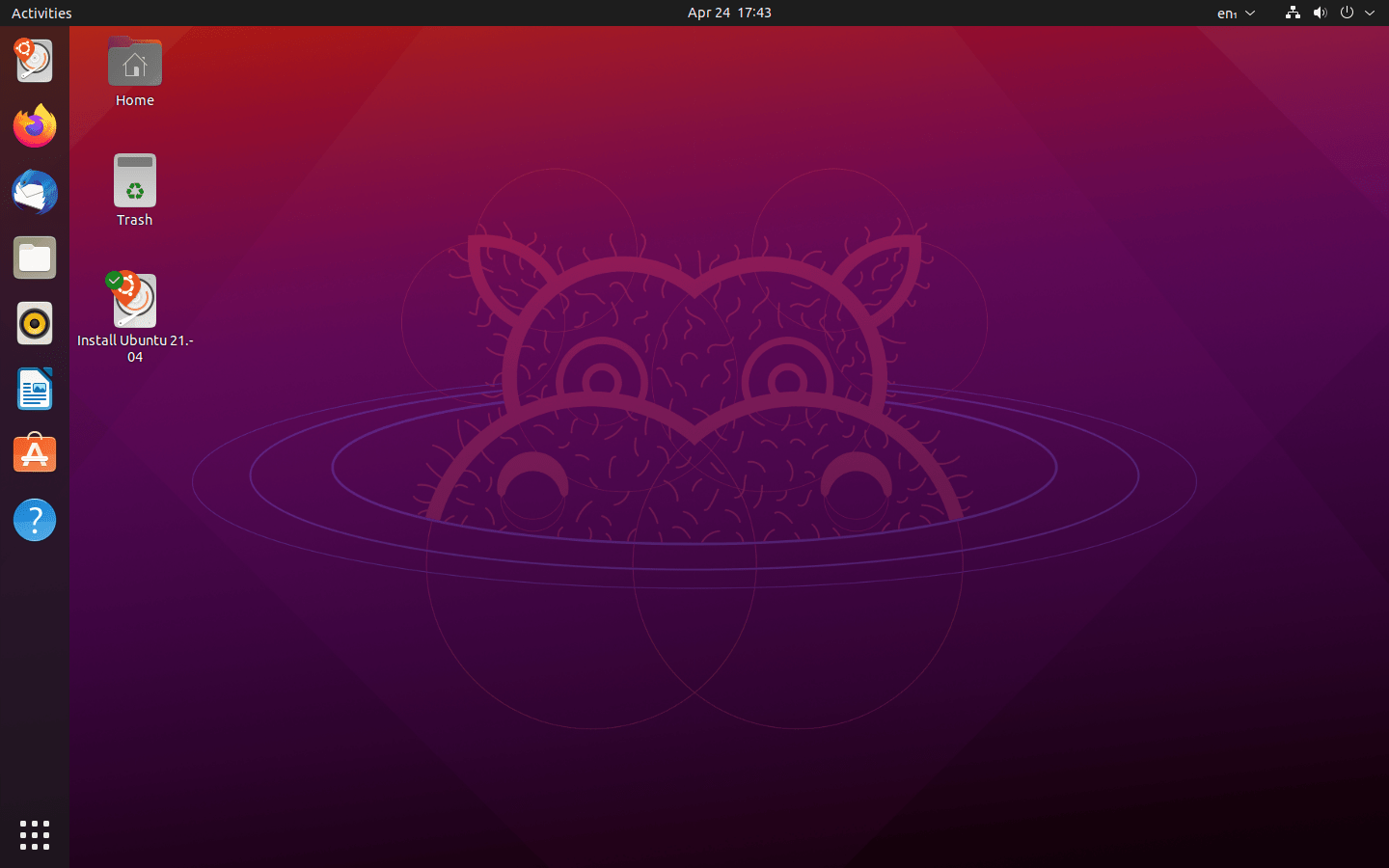Open Ubuntu Software store in dock
Viewport: 1389px width, 868px height.
[34, 454]
